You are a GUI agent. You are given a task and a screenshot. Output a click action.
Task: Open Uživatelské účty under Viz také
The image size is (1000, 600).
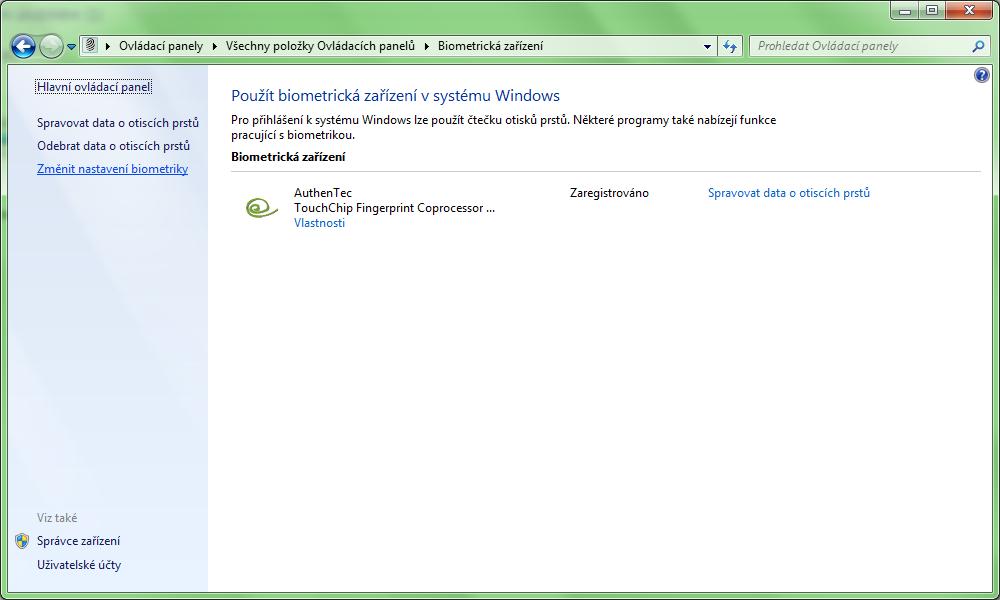tap(79, 565)
